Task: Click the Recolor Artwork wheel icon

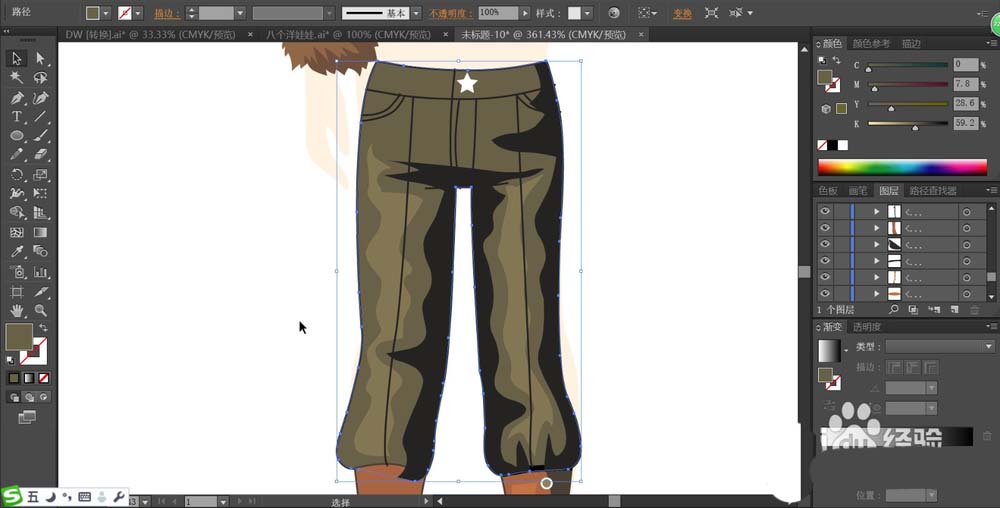Action: 614,13
